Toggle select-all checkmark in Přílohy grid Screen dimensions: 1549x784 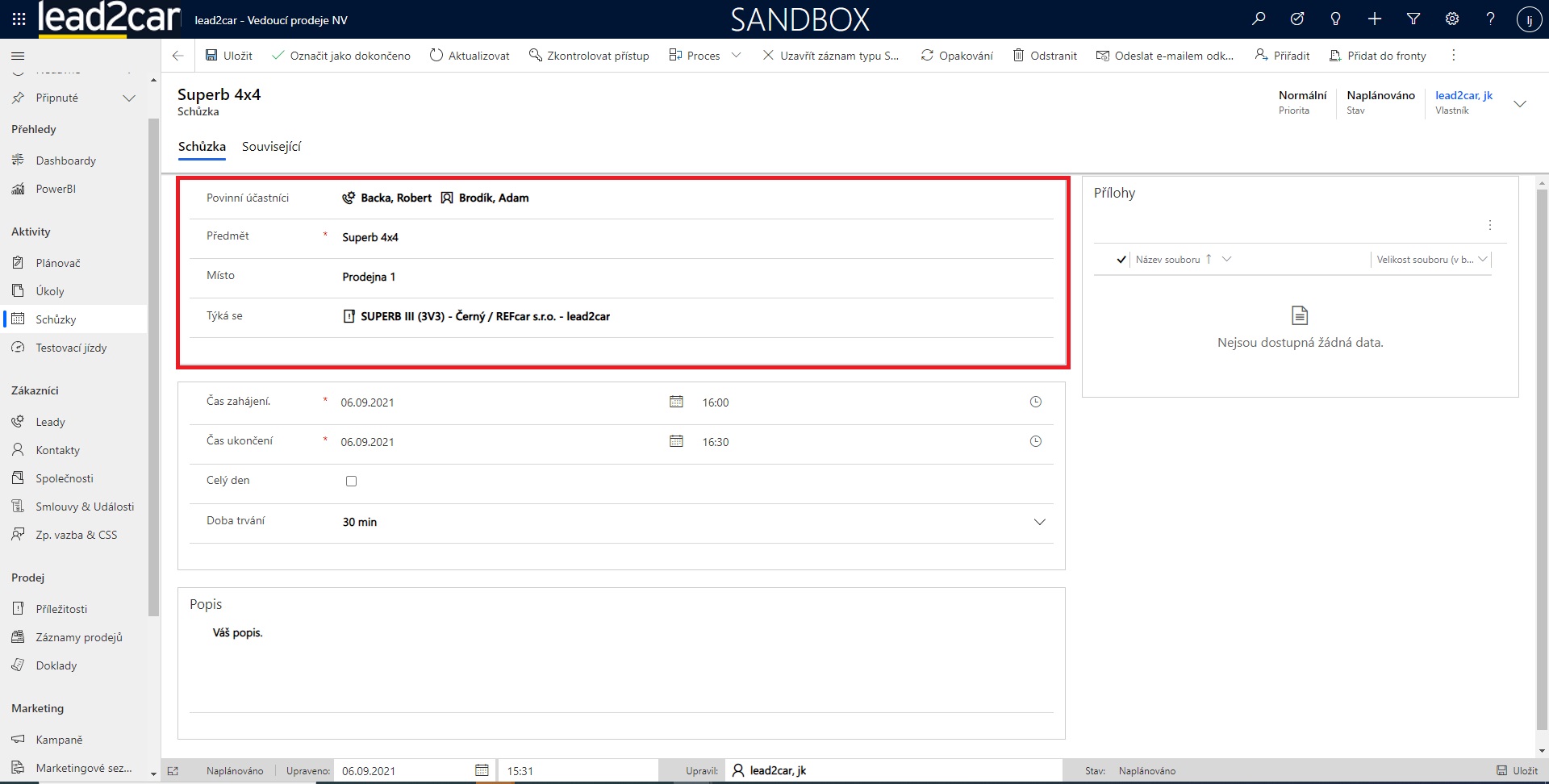[x=1121, y=260]
